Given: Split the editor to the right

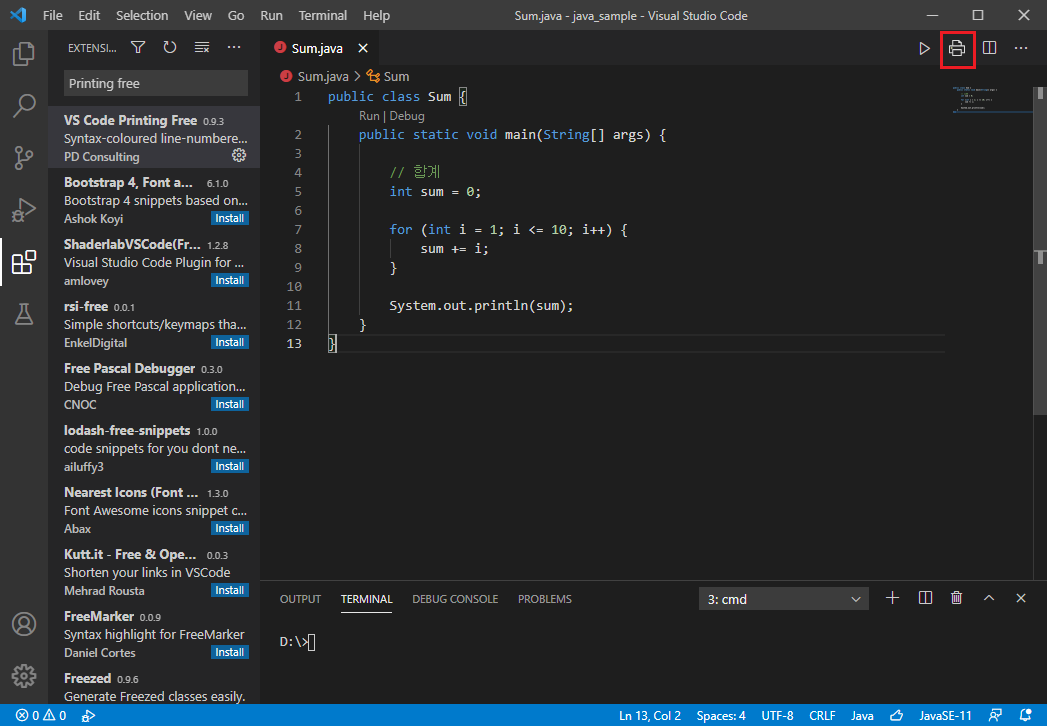Looking at the screenshot, I should coord(990,48).
